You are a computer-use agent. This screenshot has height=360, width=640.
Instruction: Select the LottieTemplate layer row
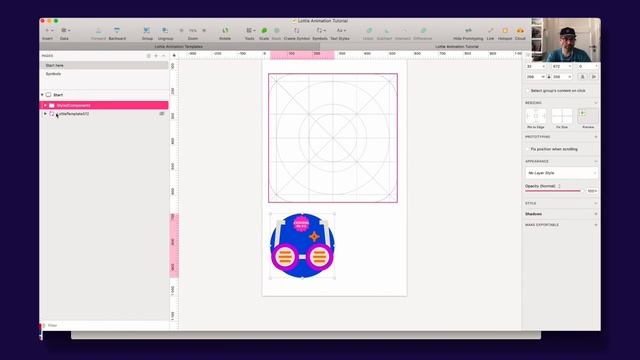(x=104, y=114)
